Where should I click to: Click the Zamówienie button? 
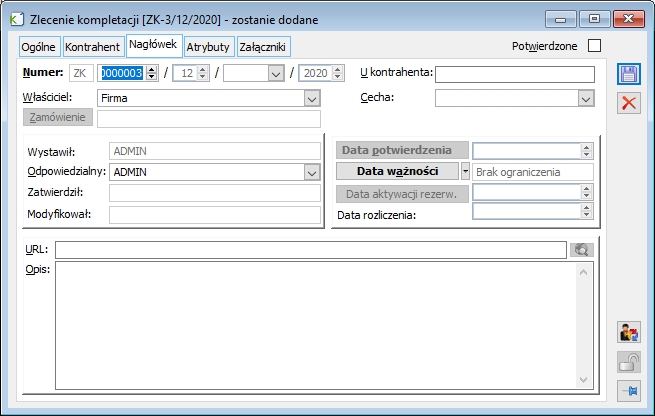(x=58, y=117)
